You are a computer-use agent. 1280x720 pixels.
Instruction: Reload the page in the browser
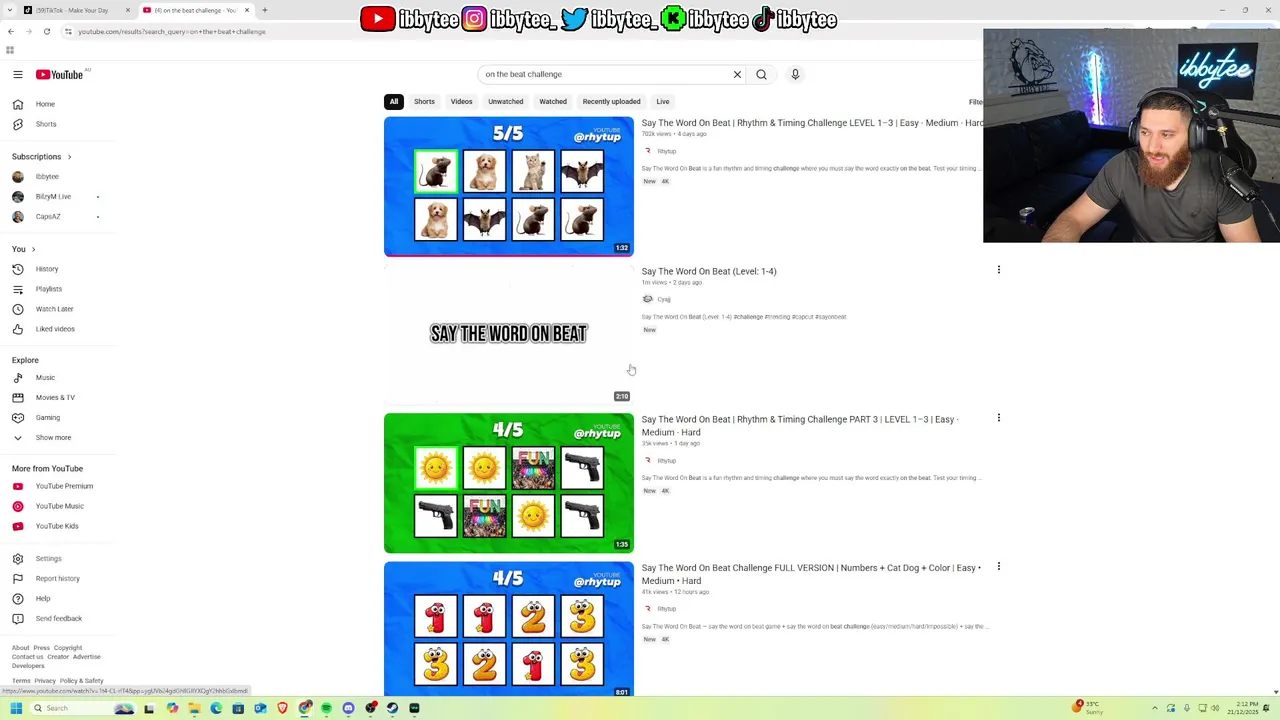(46, 31)
